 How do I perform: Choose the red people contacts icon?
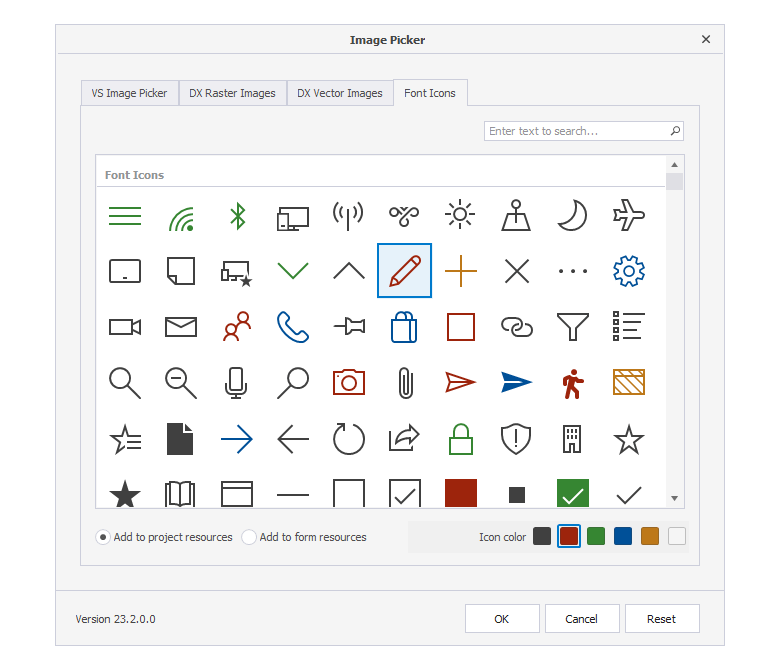coord(237,326)
